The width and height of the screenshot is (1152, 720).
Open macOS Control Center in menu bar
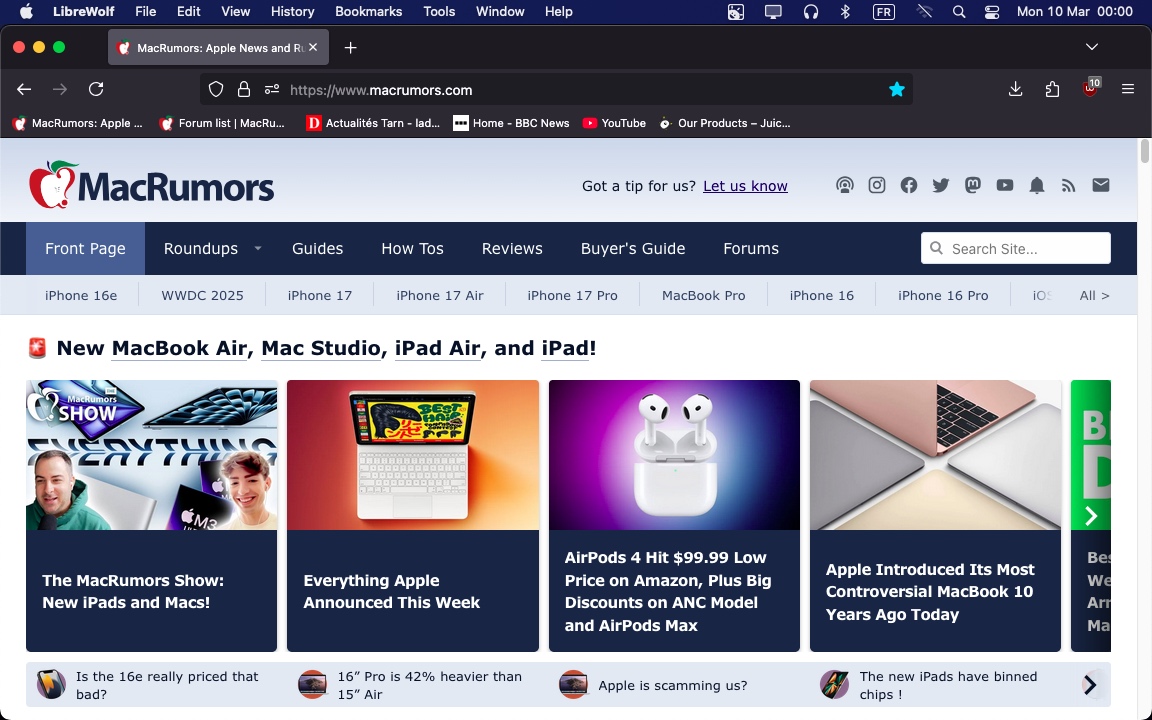coord(992,12)
